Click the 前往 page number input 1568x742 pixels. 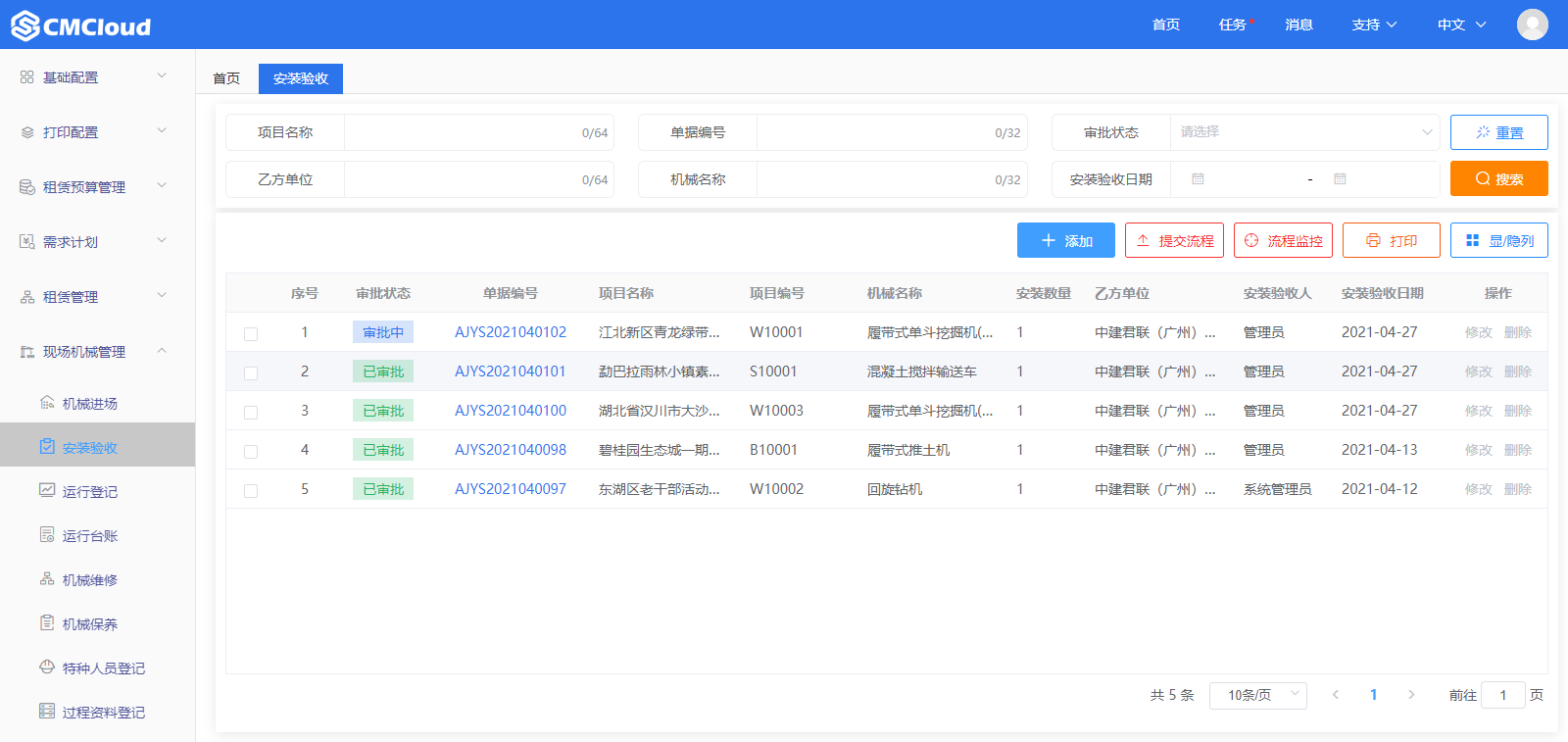pos(1503,695)
